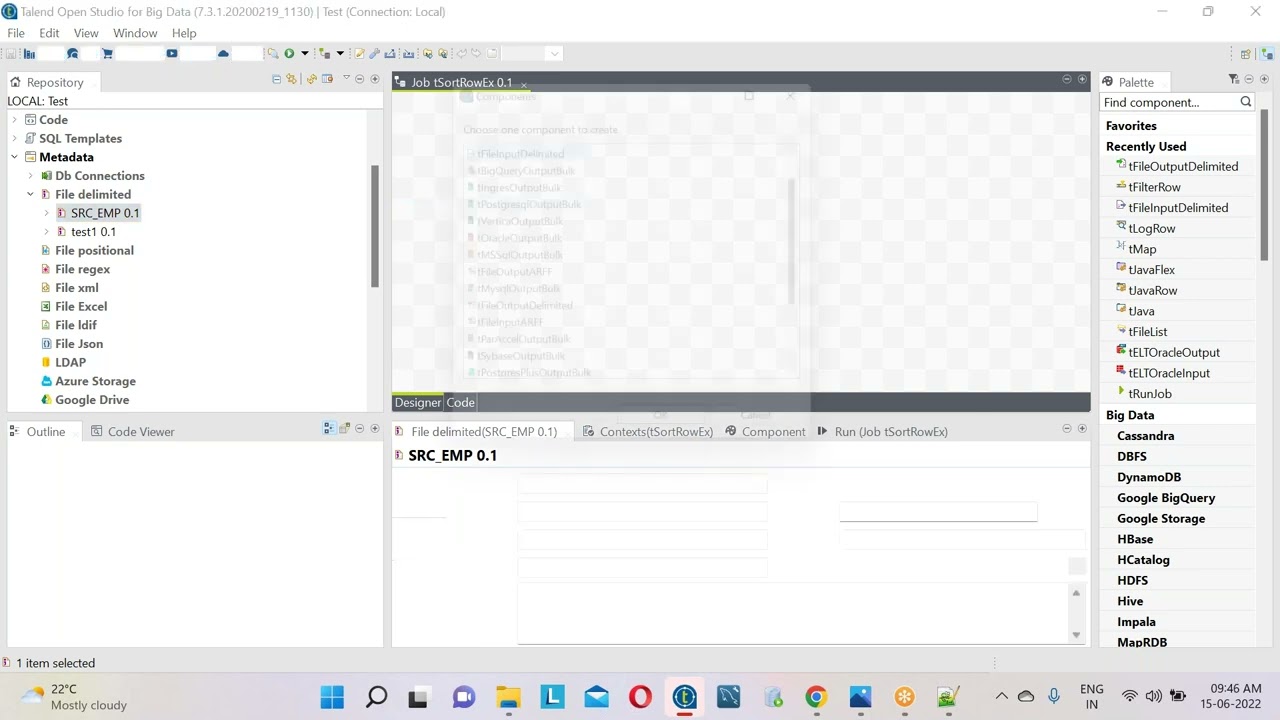Screen dimensions: 1280x720
Task: Select tFilterRow component in palette
Action: click(x=1154, y=187)
